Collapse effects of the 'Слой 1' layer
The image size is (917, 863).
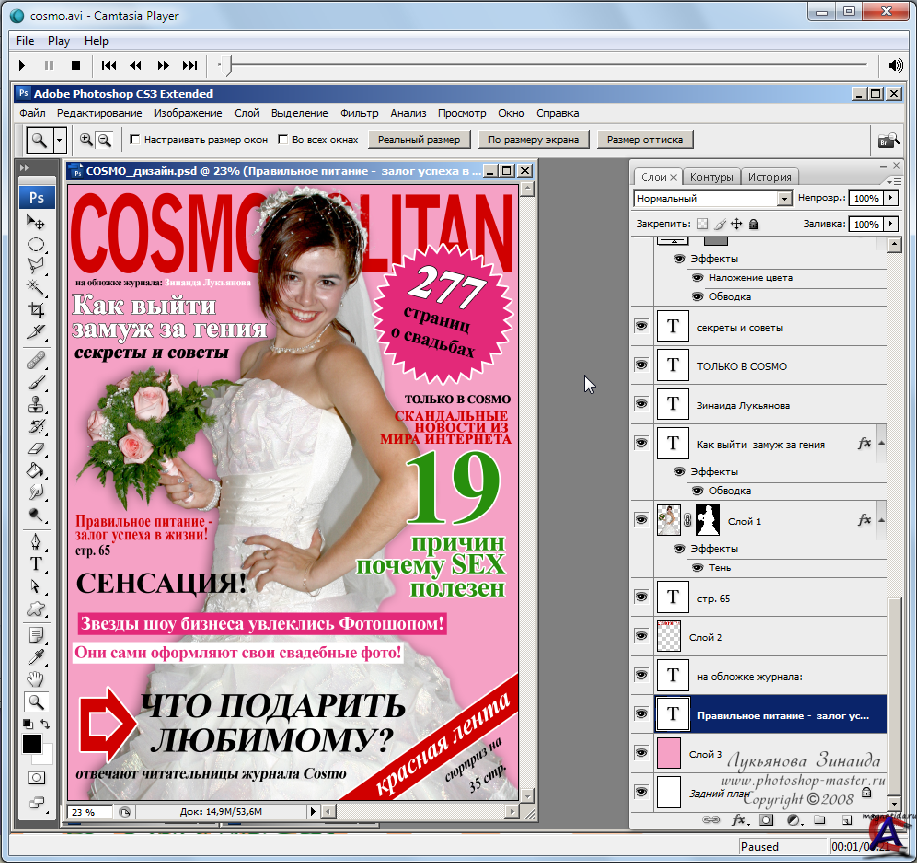(881, 521)
